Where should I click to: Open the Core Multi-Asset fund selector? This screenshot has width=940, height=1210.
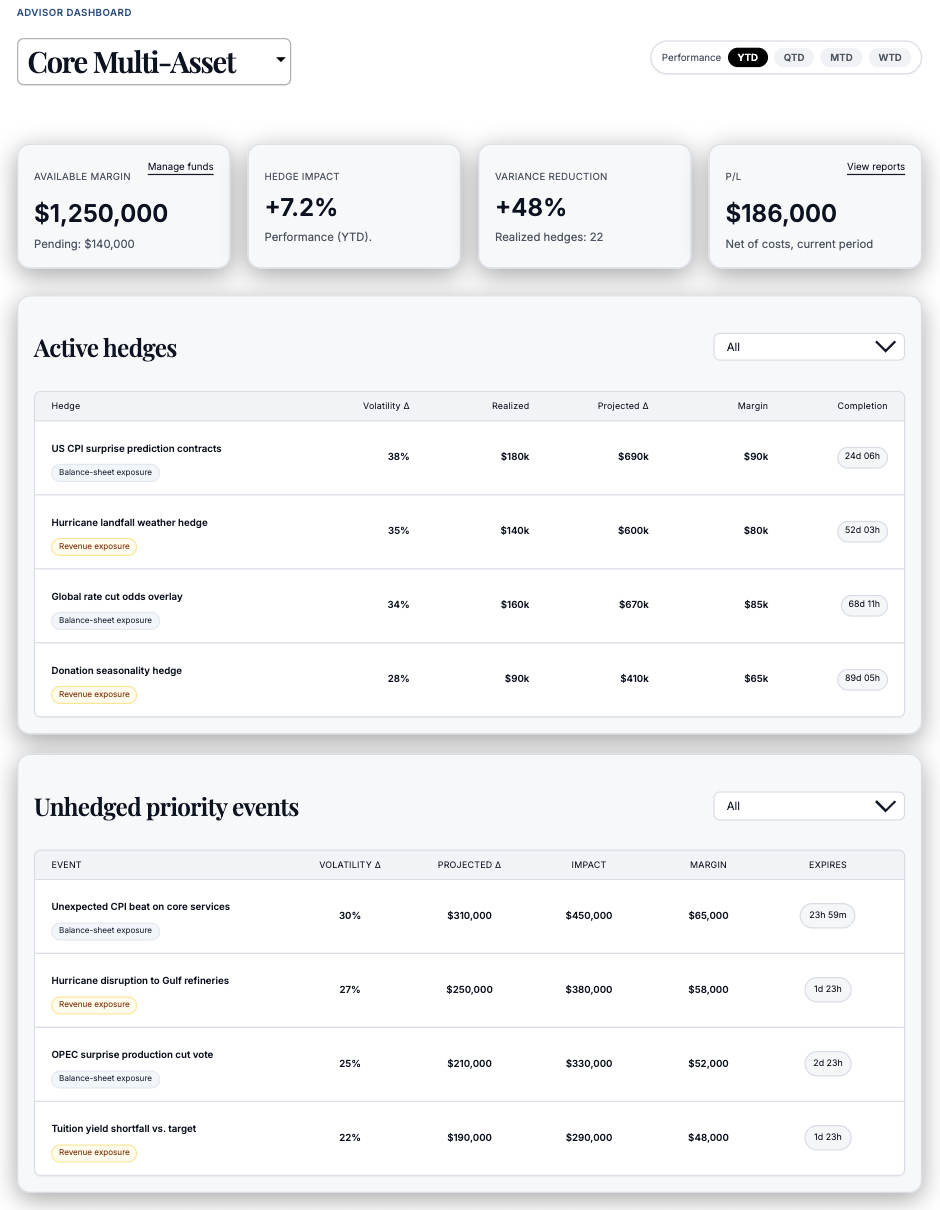coord(153,61)
